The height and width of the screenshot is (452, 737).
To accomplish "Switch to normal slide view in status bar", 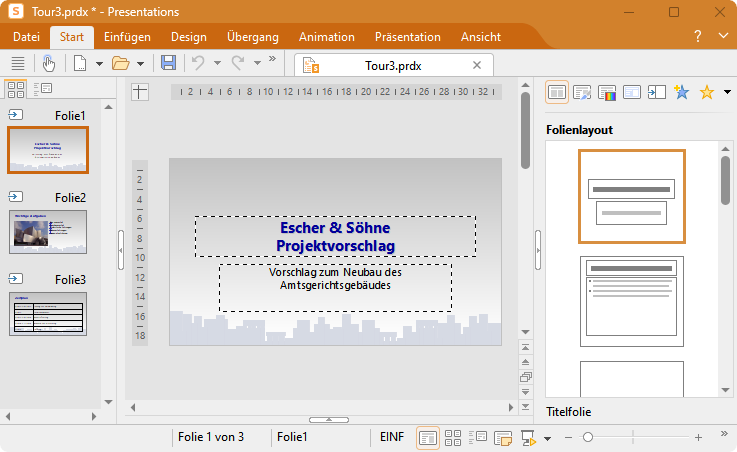I will (x=428, y=438).
